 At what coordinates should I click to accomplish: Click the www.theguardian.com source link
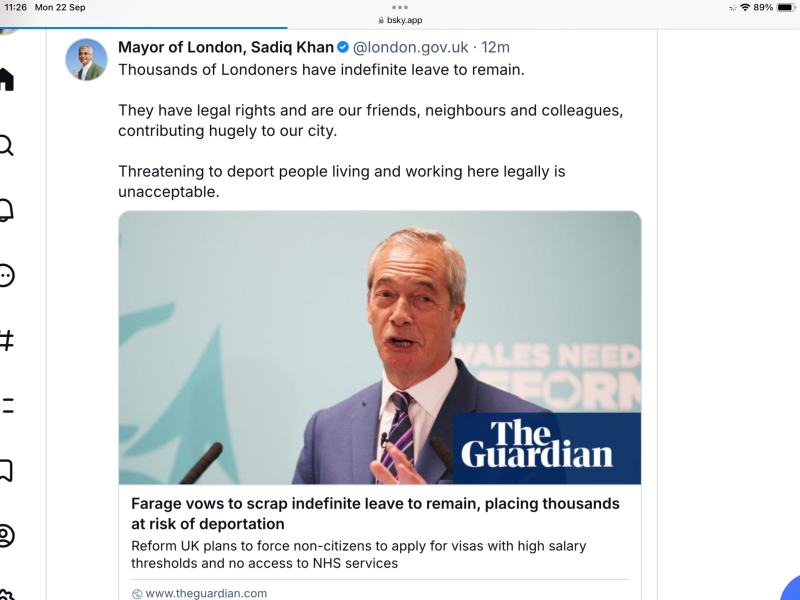click(207, 593)
